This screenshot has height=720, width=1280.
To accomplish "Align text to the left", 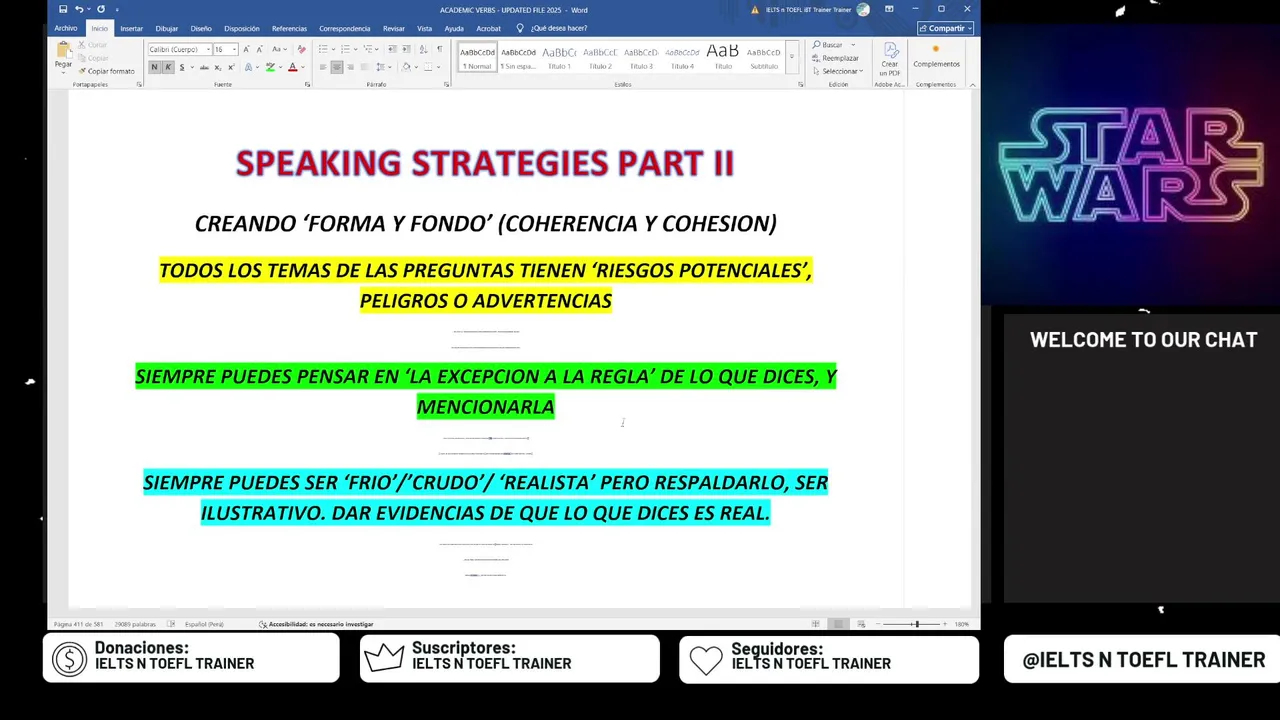I will click(x=323, y=67).
